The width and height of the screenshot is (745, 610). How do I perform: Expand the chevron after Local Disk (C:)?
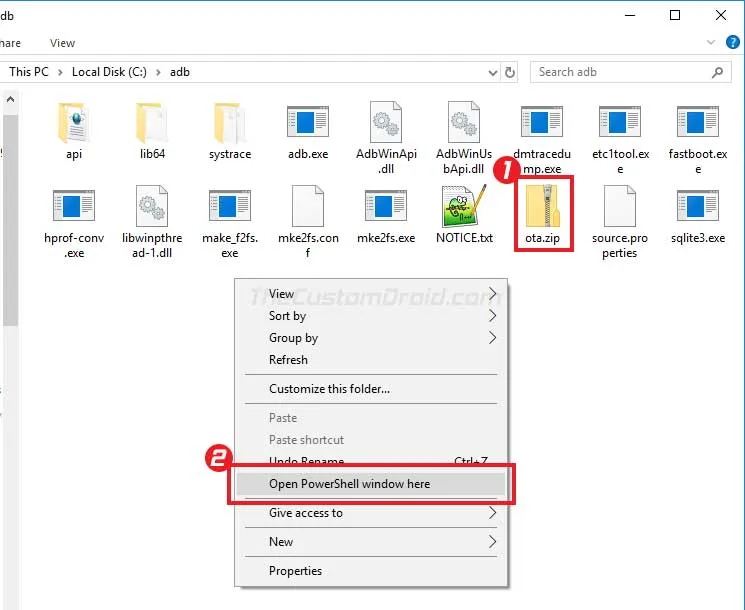pyautogui.click(x=158, y=72)
